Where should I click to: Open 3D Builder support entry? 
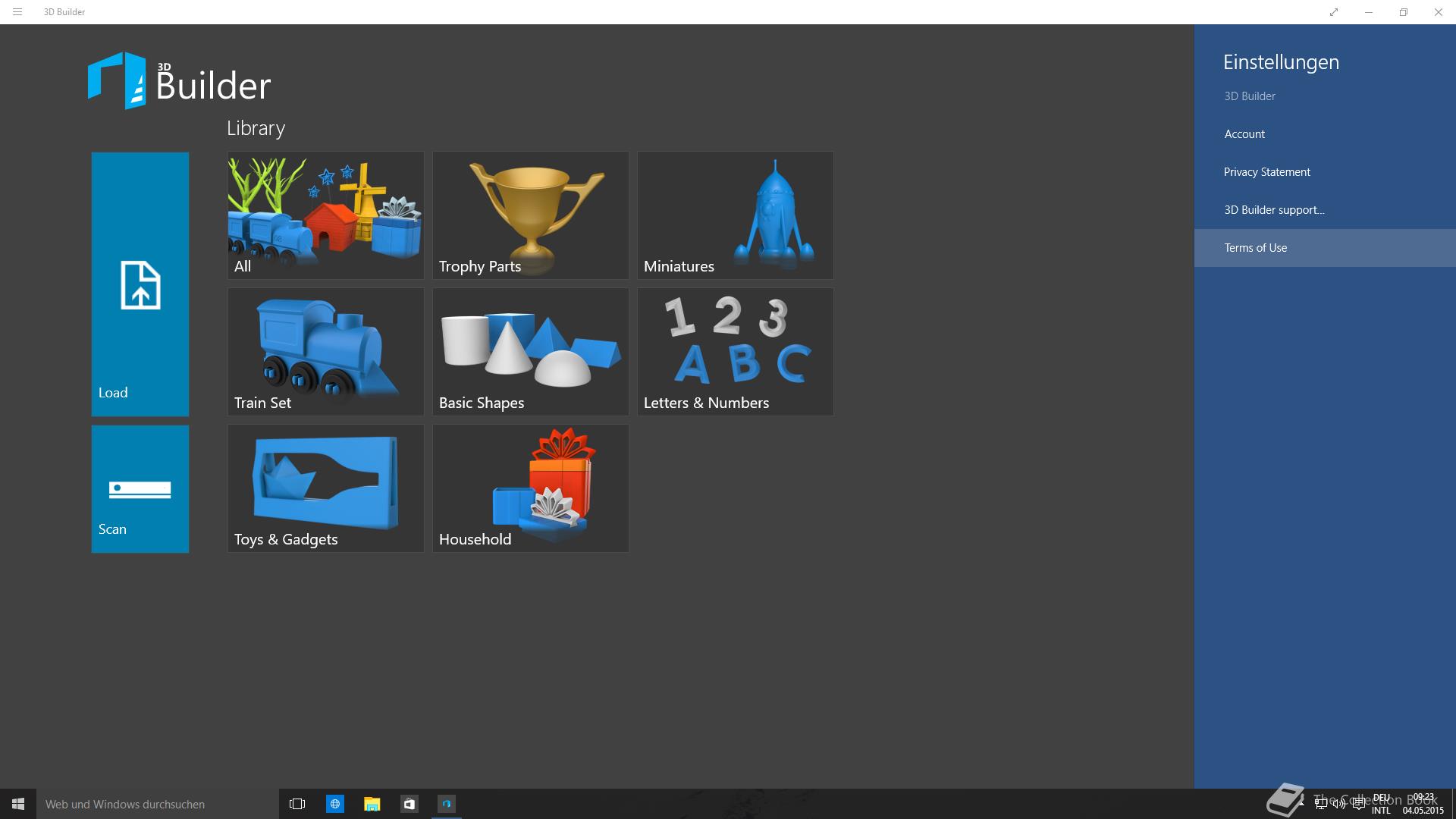1325,210
